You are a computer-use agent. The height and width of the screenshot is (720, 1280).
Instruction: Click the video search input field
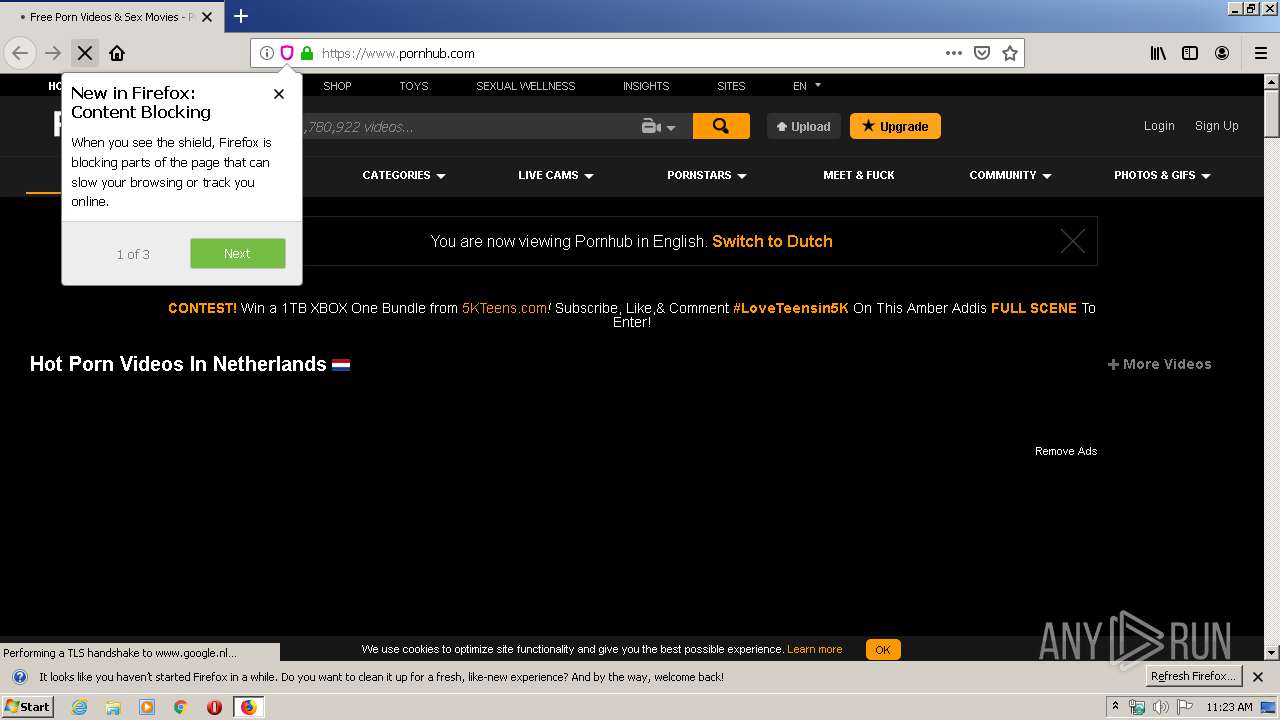pos(470,126)
